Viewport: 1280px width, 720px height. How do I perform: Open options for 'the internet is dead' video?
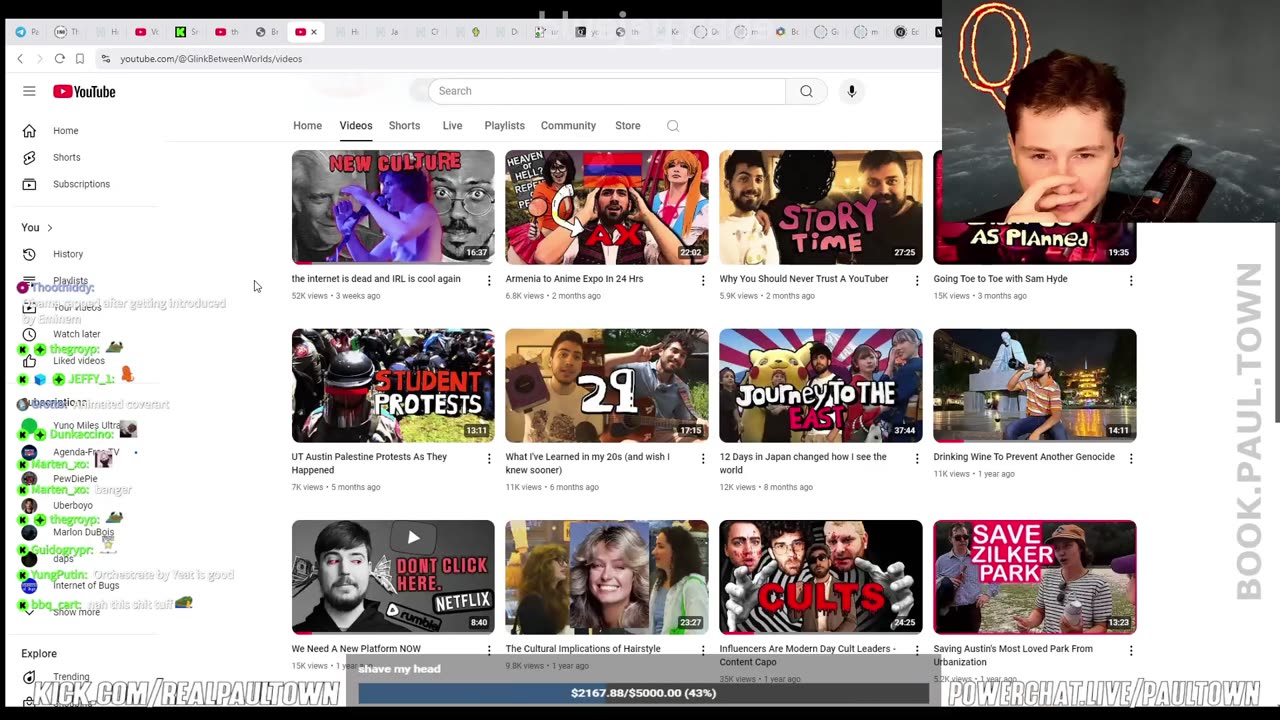[x=489, y=281]
